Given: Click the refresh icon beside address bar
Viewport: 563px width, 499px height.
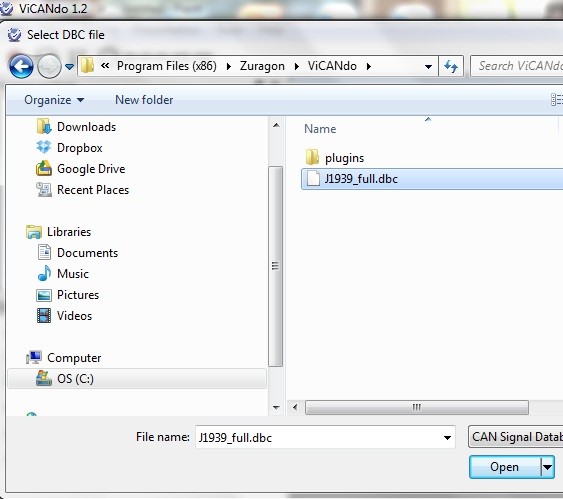Looking at the screenshot, I should pyautogui.click(x=451, y=66).
